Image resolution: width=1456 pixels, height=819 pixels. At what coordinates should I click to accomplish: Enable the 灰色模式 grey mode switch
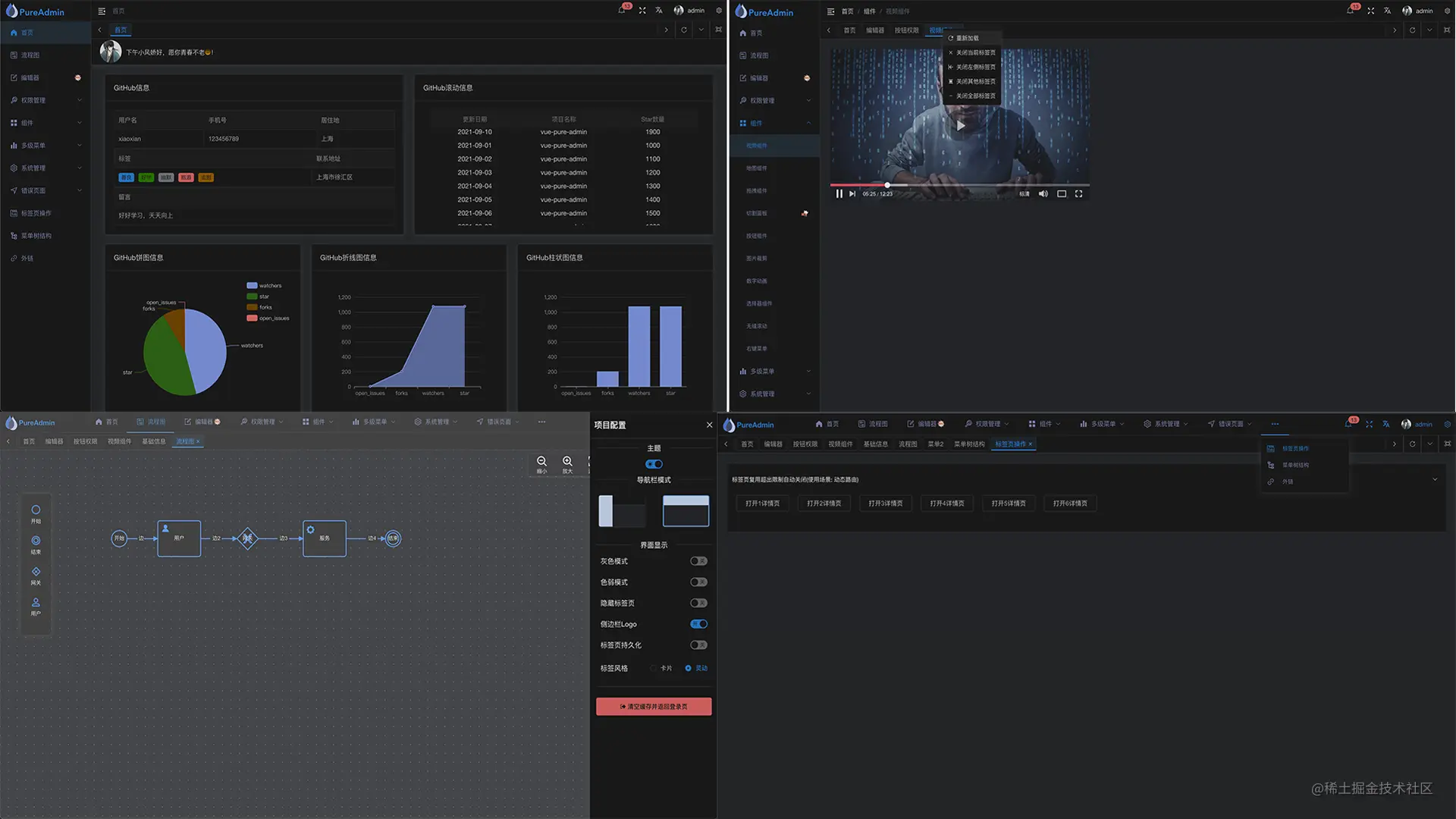point(698,561)
